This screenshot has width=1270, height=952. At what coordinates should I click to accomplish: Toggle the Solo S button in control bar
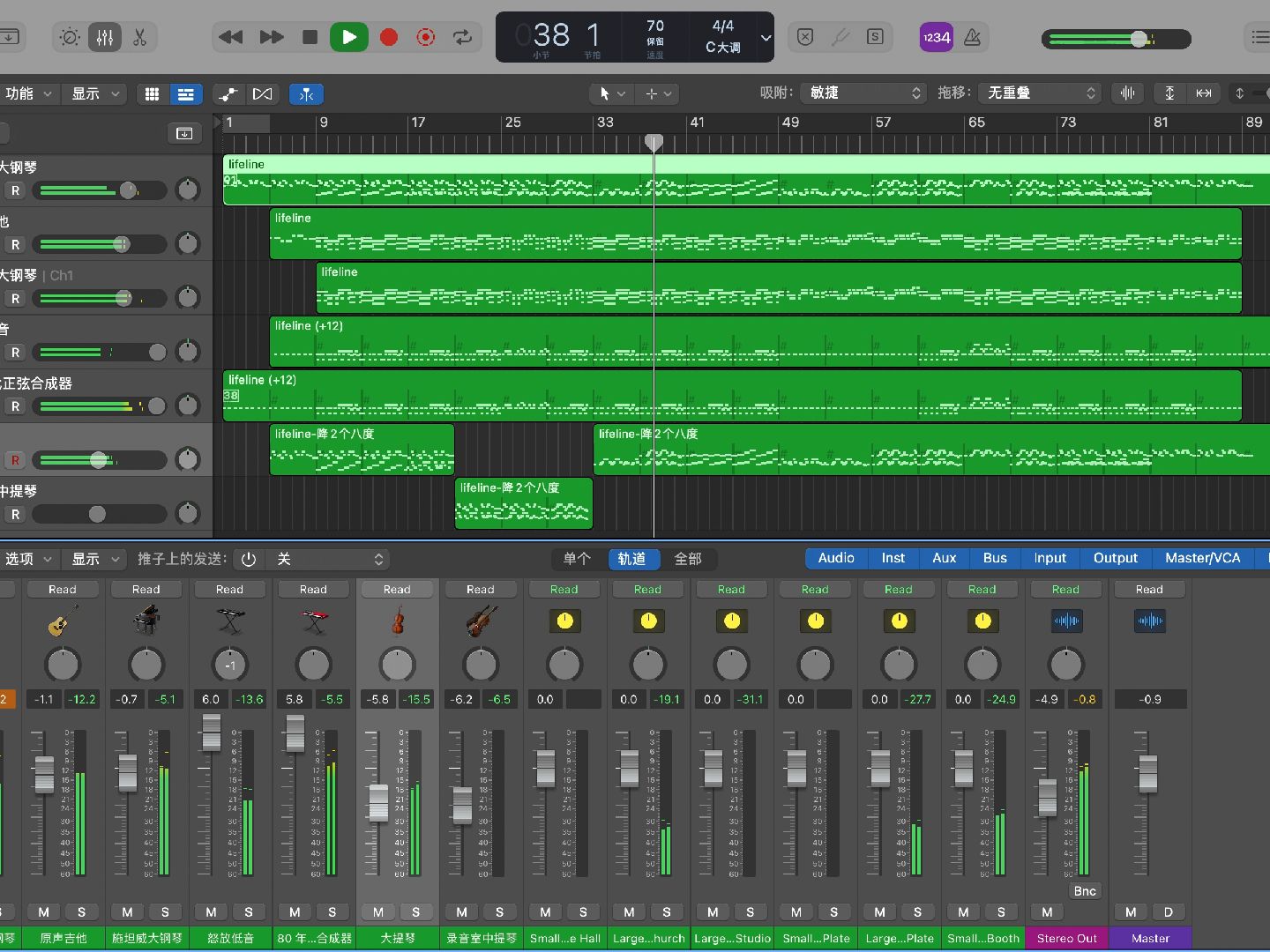pyautogui.click(x=875, y=37)
